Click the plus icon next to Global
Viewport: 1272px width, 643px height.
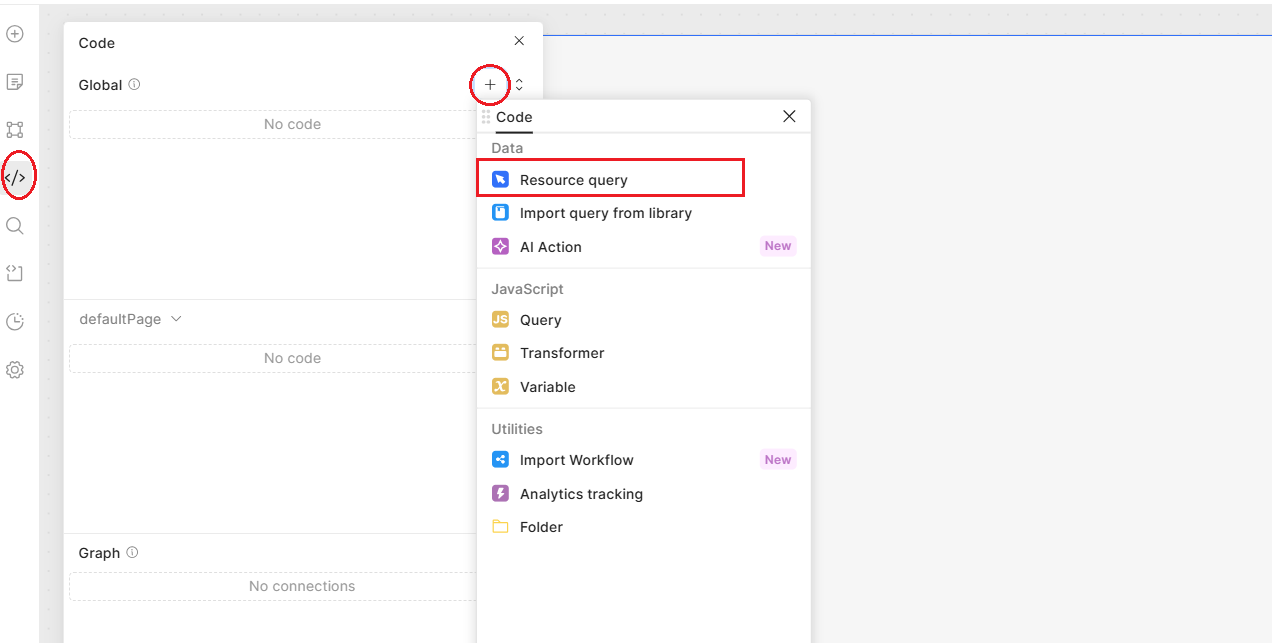(490, 85)
